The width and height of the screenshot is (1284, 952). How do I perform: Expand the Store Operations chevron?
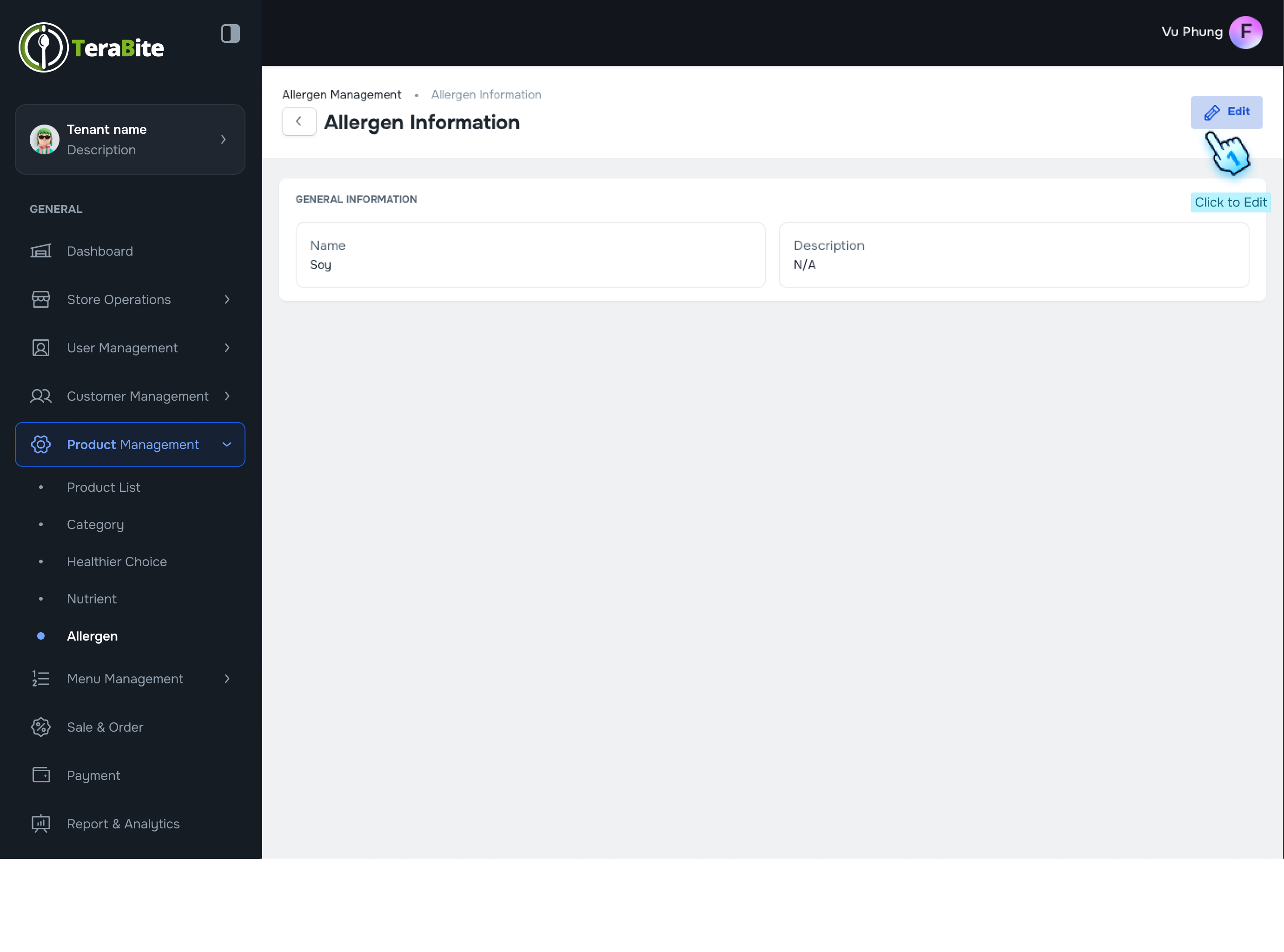coord(227,300)
